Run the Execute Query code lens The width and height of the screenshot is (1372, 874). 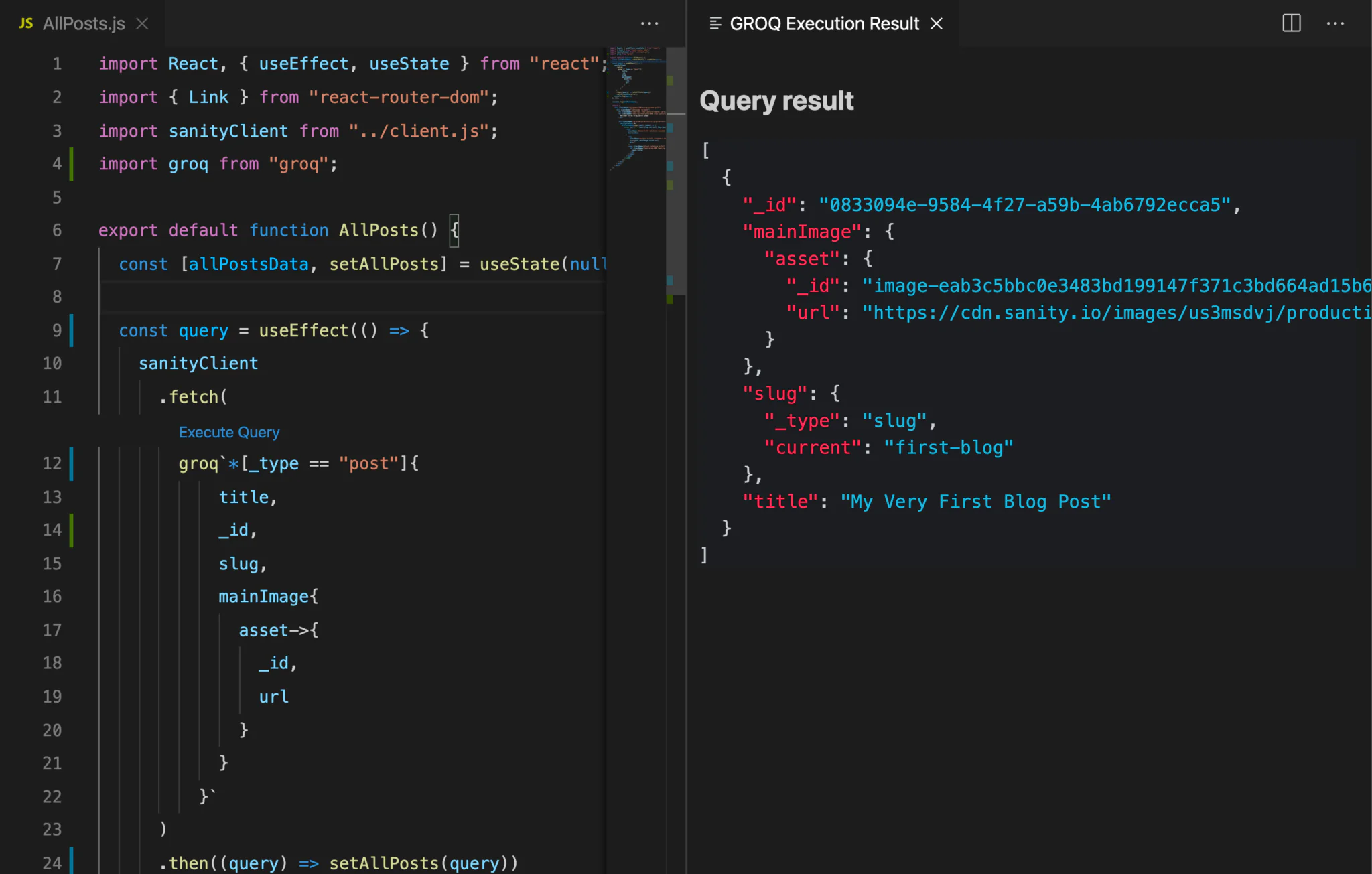tap(228, 432)
